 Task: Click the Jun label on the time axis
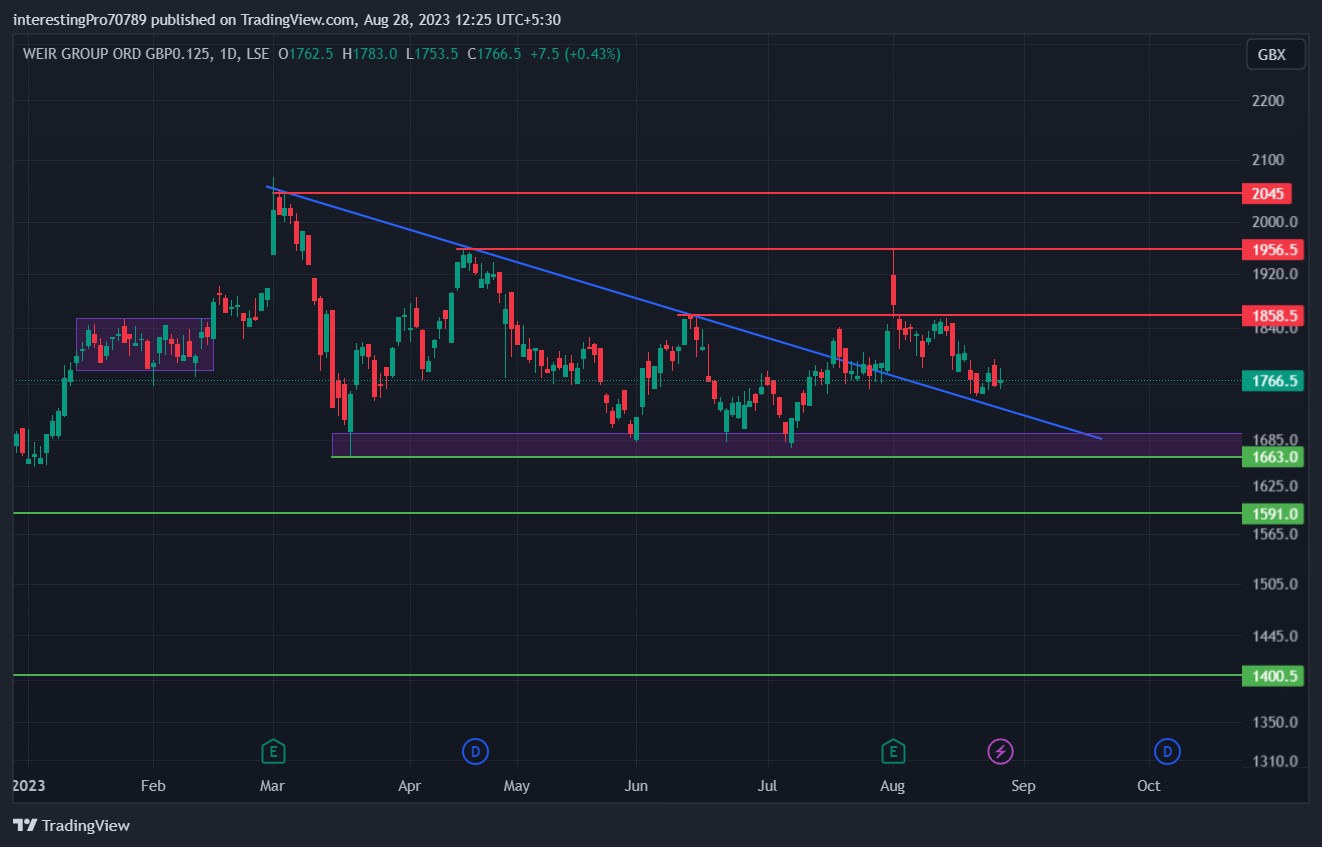636,786
